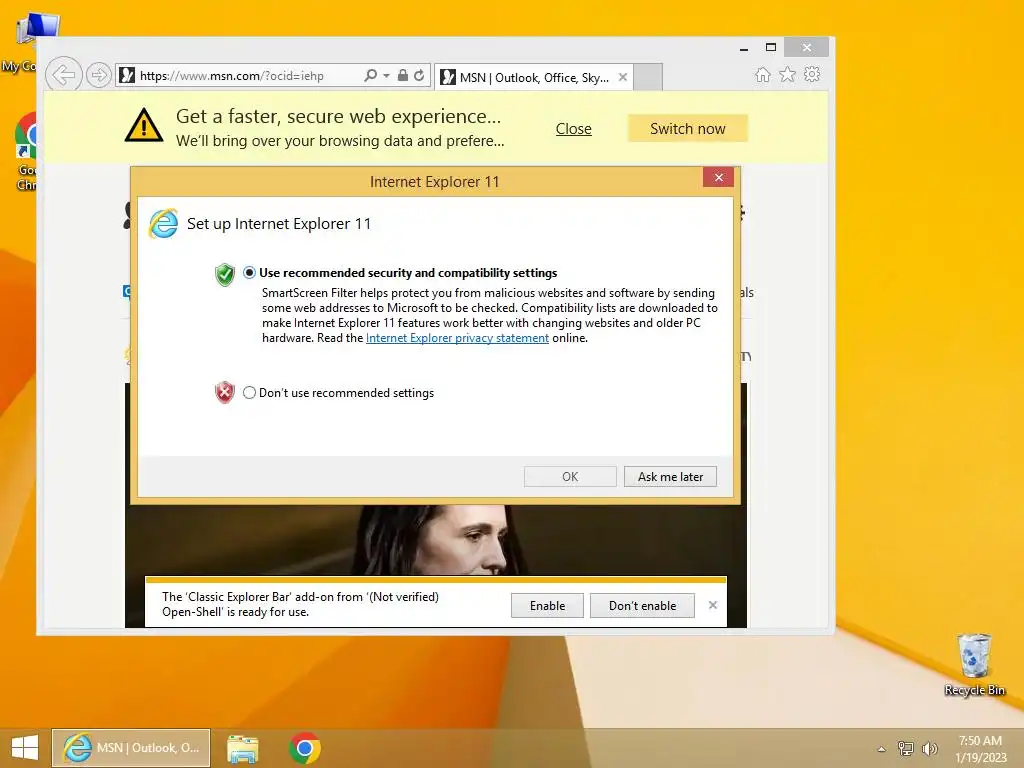1024x768 pixels.
Task: Enable the Classic Explorer Bar add-on
Action: (x=547, y=605)
